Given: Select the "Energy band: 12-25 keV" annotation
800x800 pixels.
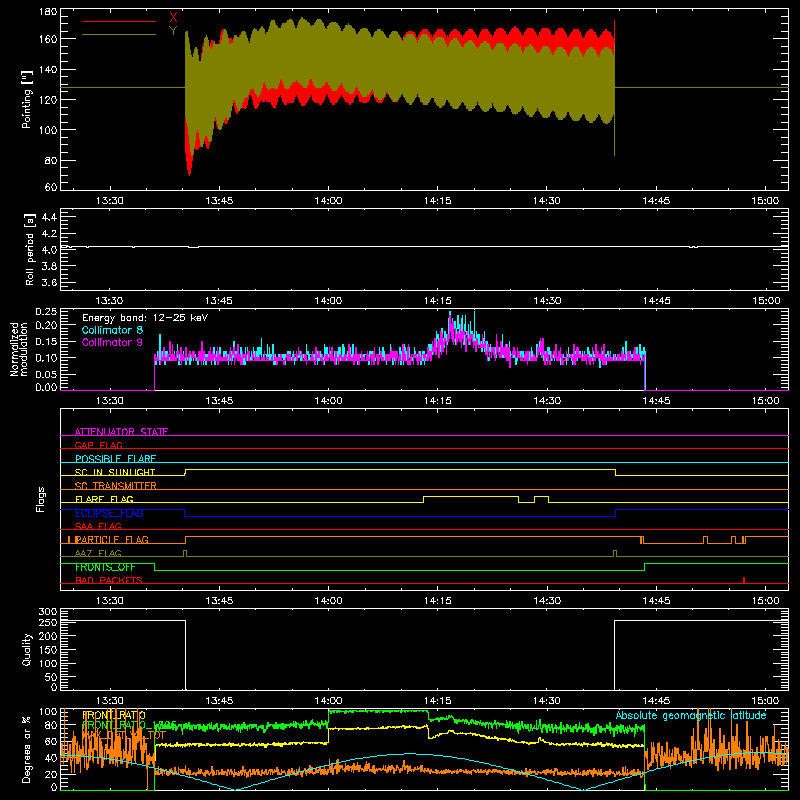Looking at the screenshot, I should click(145, 318).
